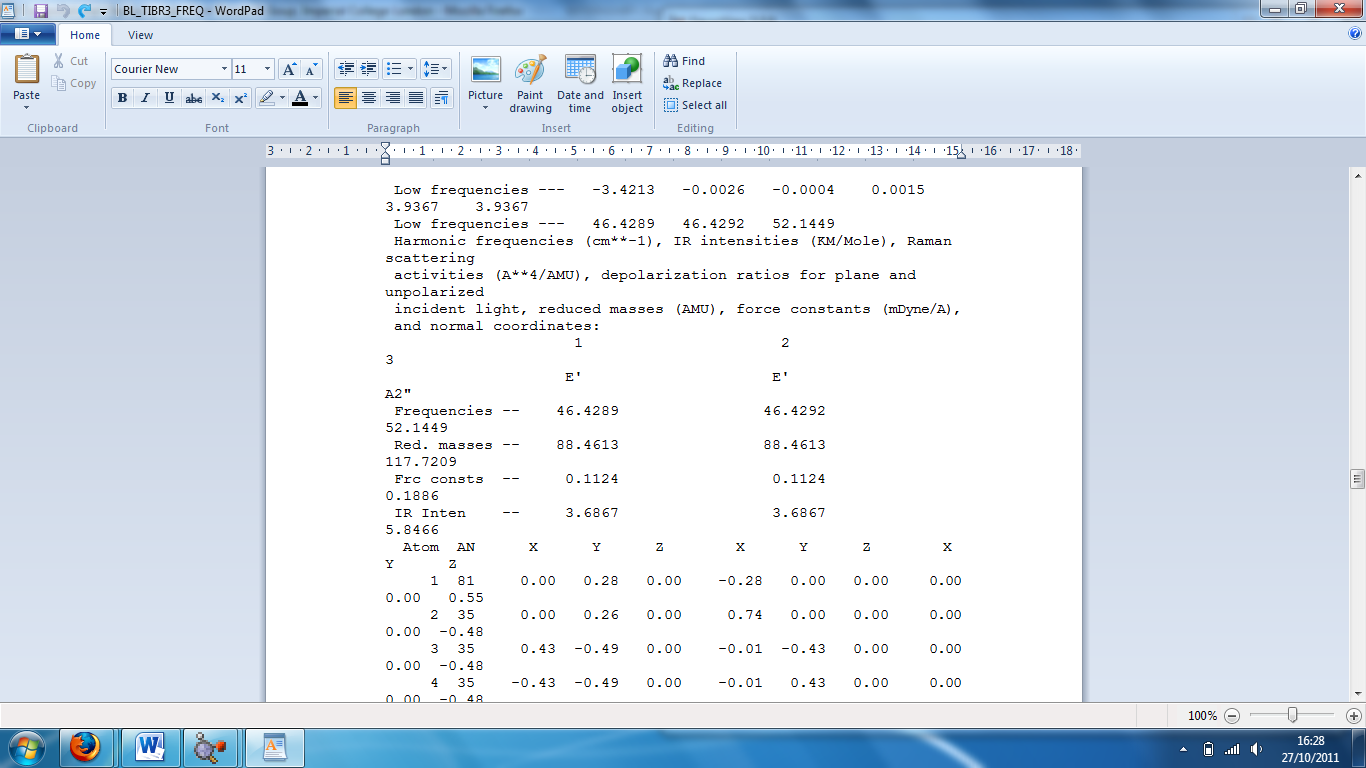Apply strikethrough formatting

click(194, 98)
